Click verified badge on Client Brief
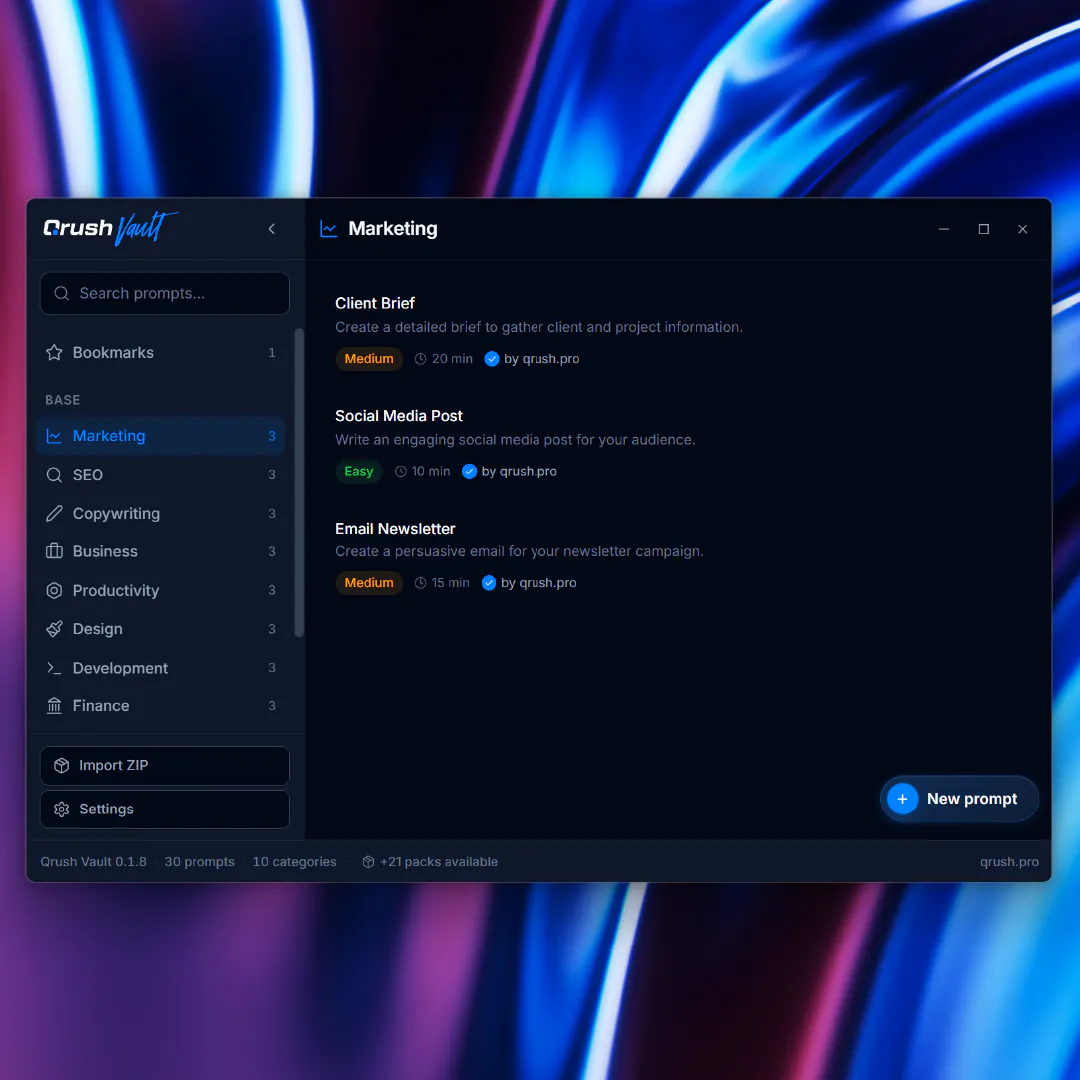The width and height of the screenshot is (1080, 1080). tap(492, 359)
